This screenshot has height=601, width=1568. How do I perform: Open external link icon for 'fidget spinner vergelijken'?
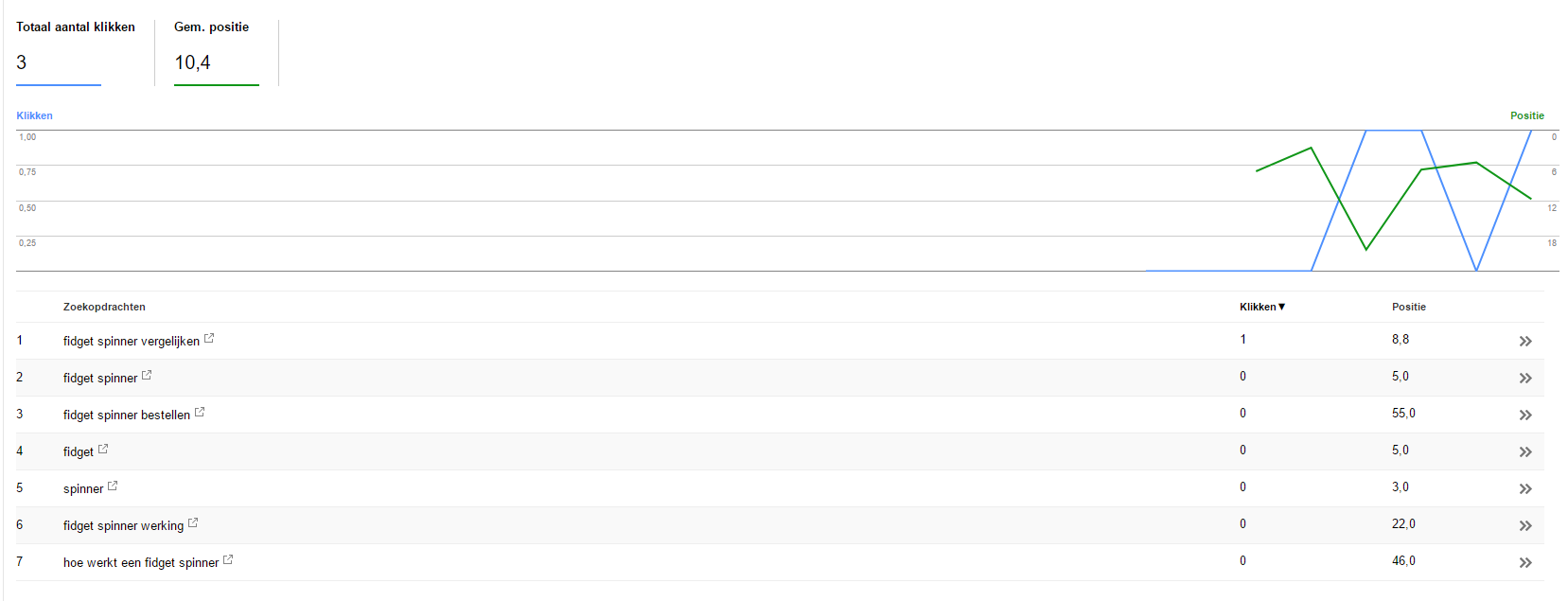(209, 338)
